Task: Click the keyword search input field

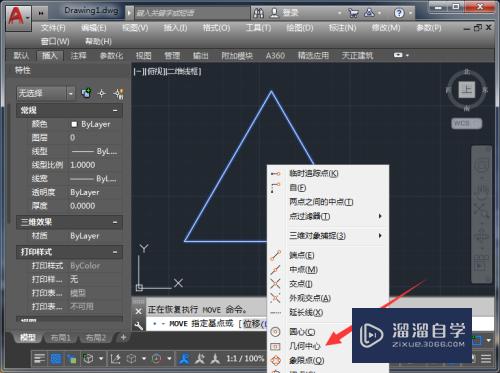Action: (x=191, y=13)
